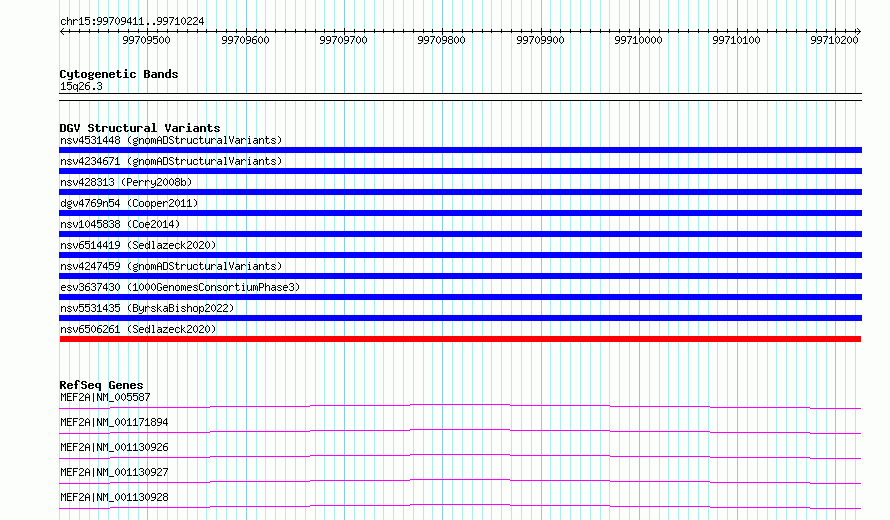
Task: Open variant esv3637430 (1000GenomesConsortiumPhase3) label
Action: tap(180, 287)
